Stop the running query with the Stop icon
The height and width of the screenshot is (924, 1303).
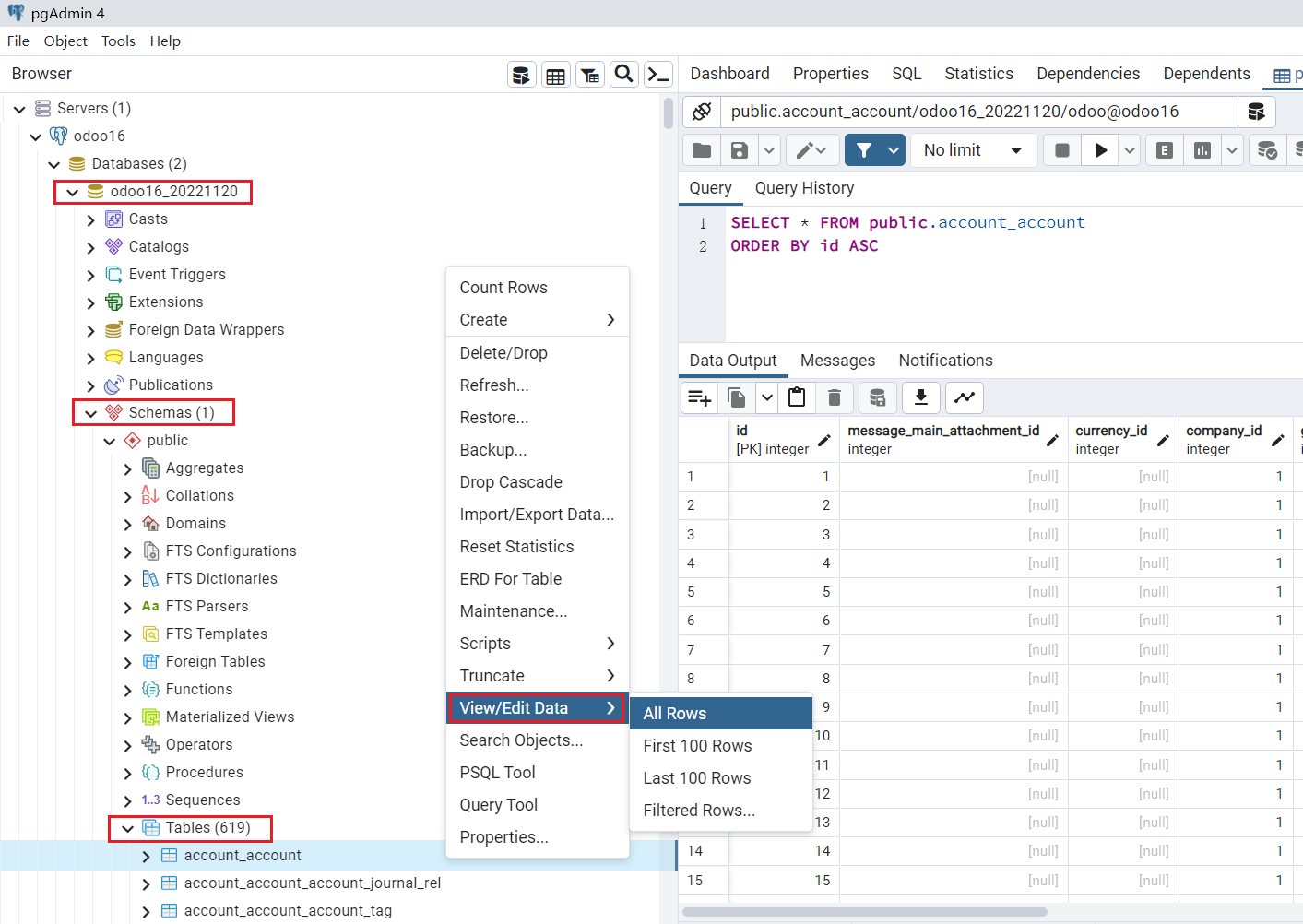click(x=1062, y=150)
